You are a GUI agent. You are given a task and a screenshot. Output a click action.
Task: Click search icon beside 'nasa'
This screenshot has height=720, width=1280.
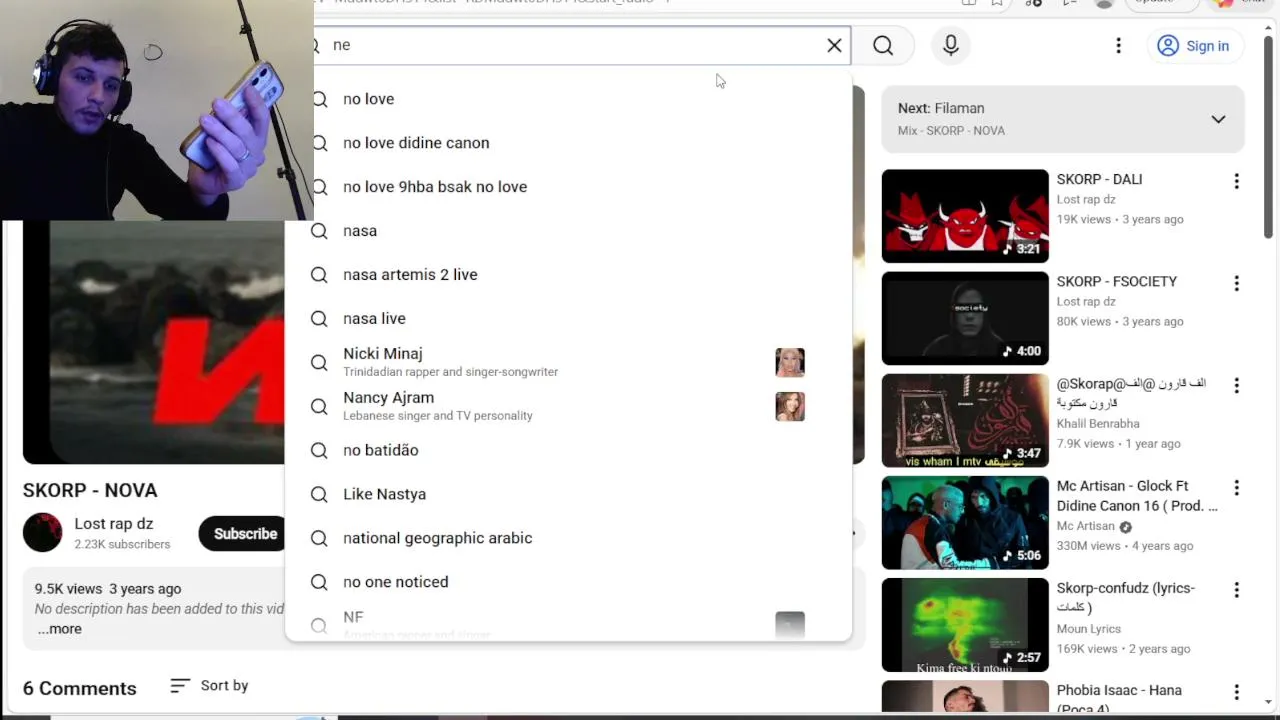tap(319, 231)
